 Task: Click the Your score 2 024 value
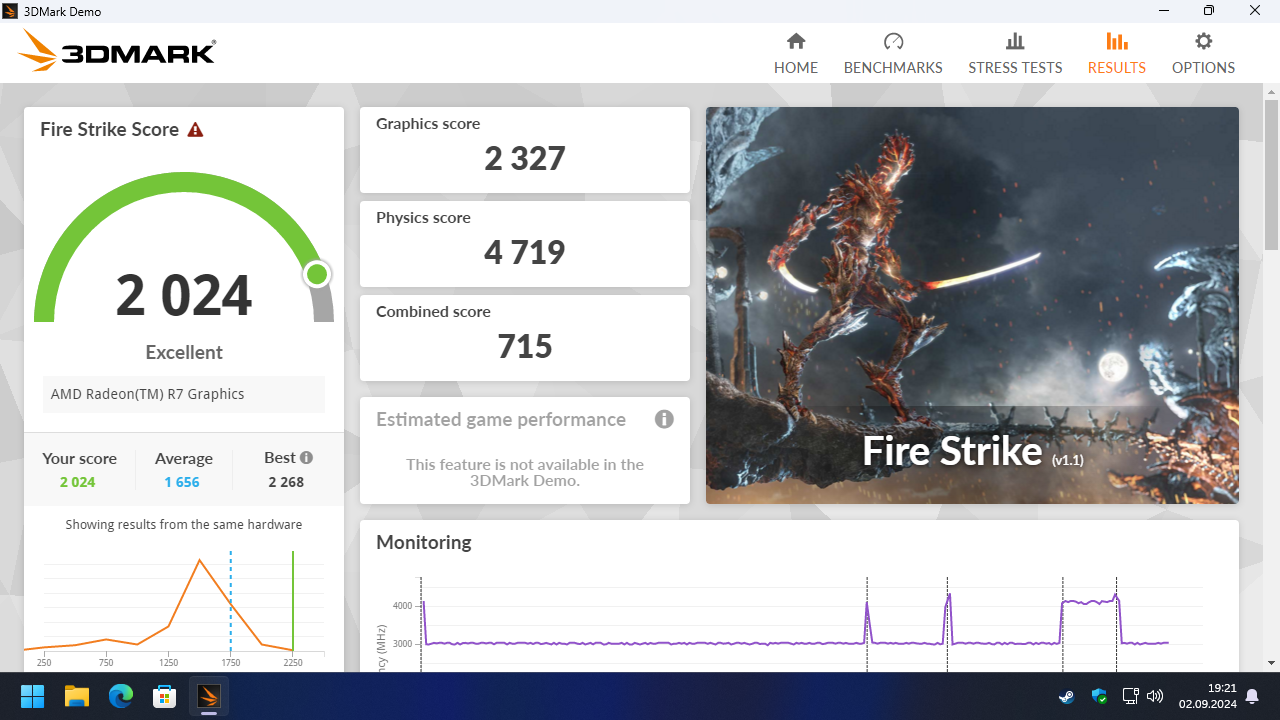click(79, 481)
